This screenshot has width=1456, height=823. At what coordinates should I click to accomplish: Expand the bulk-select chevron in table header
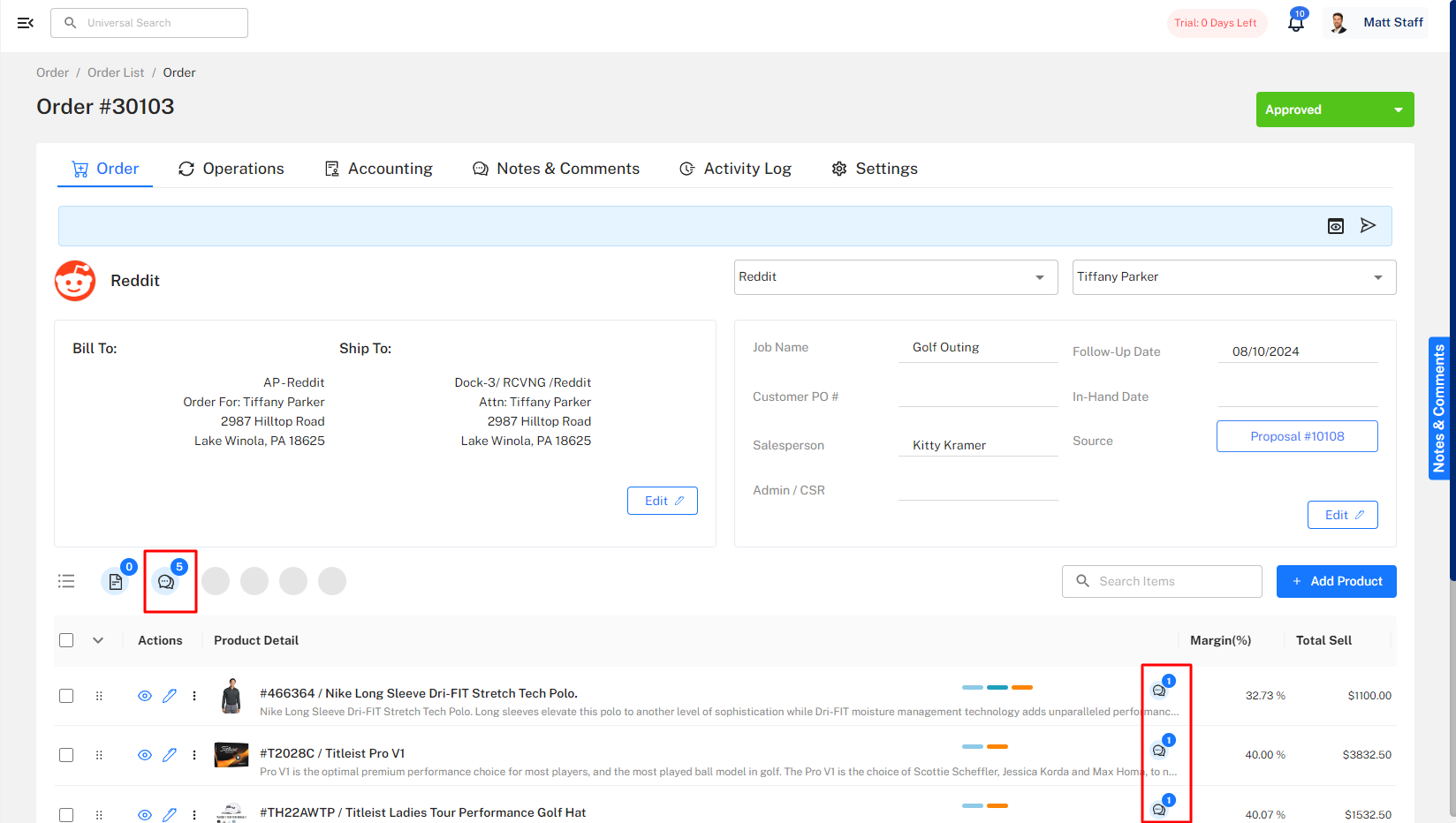coord(98,640)
